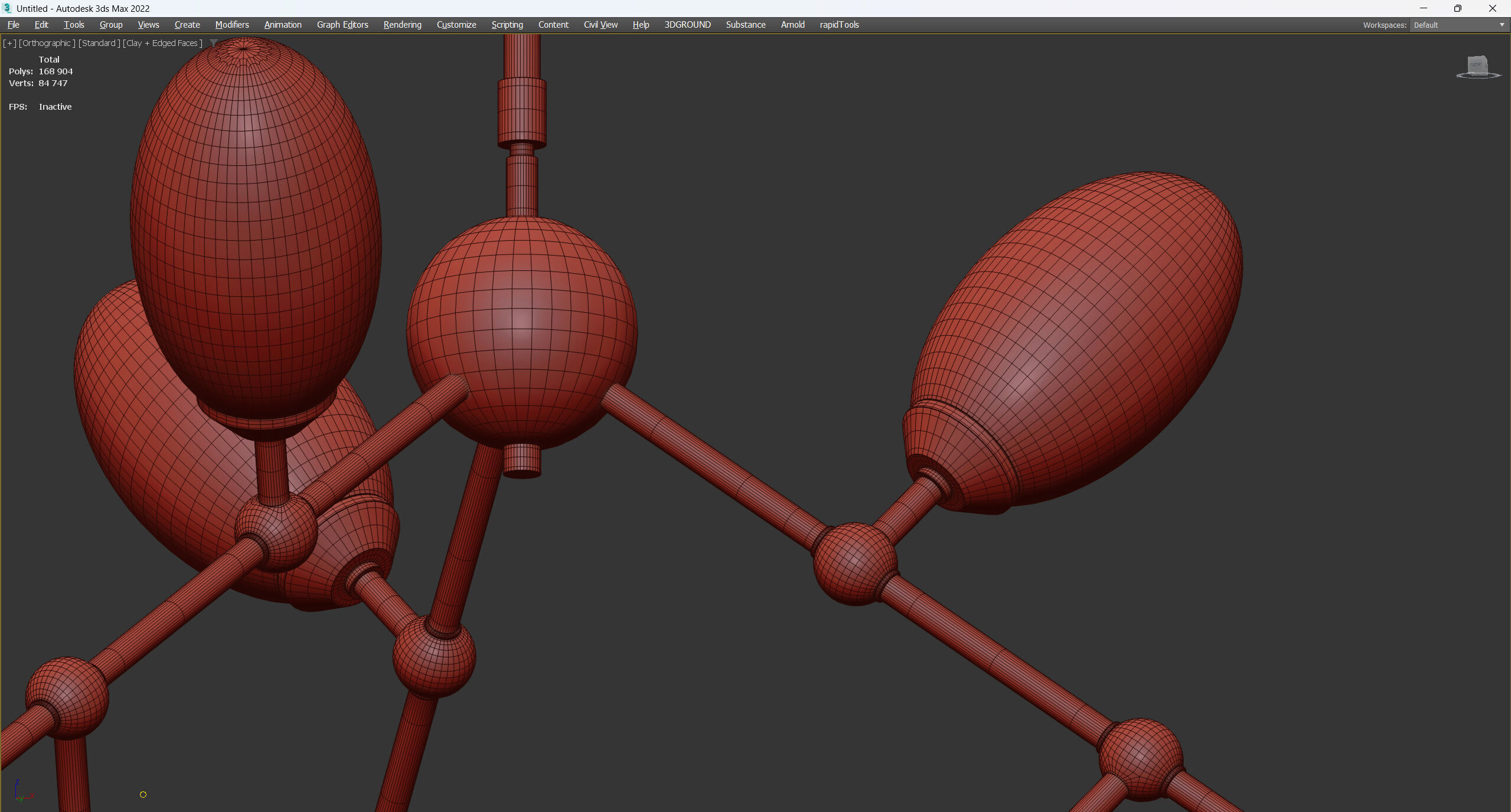Viewport: 1511px width, 812px height.
Task: Open the Edit menu
Action: [41, 25]
